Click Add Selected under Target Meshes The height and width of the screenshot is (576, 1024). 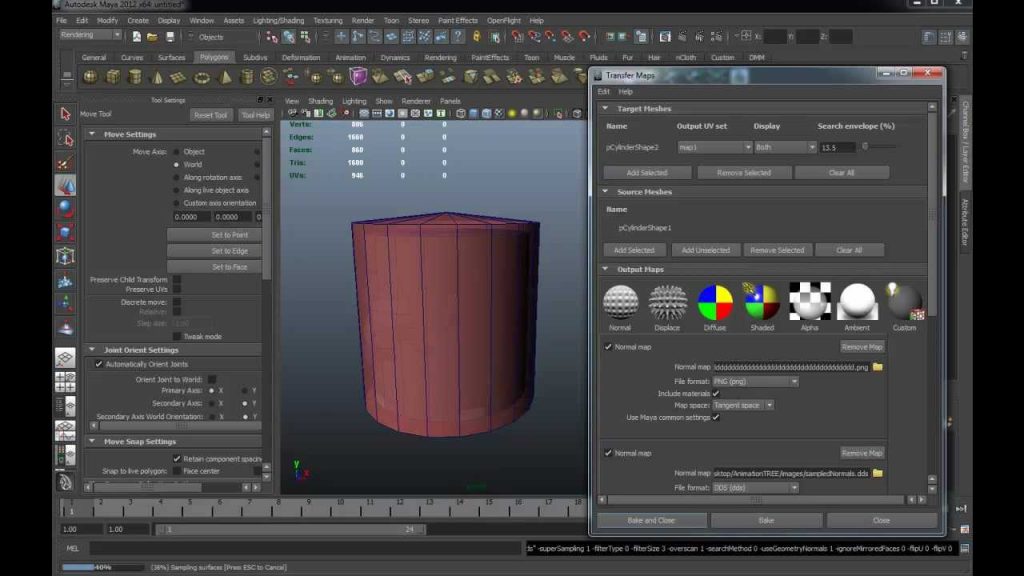(x=647, y=172)
